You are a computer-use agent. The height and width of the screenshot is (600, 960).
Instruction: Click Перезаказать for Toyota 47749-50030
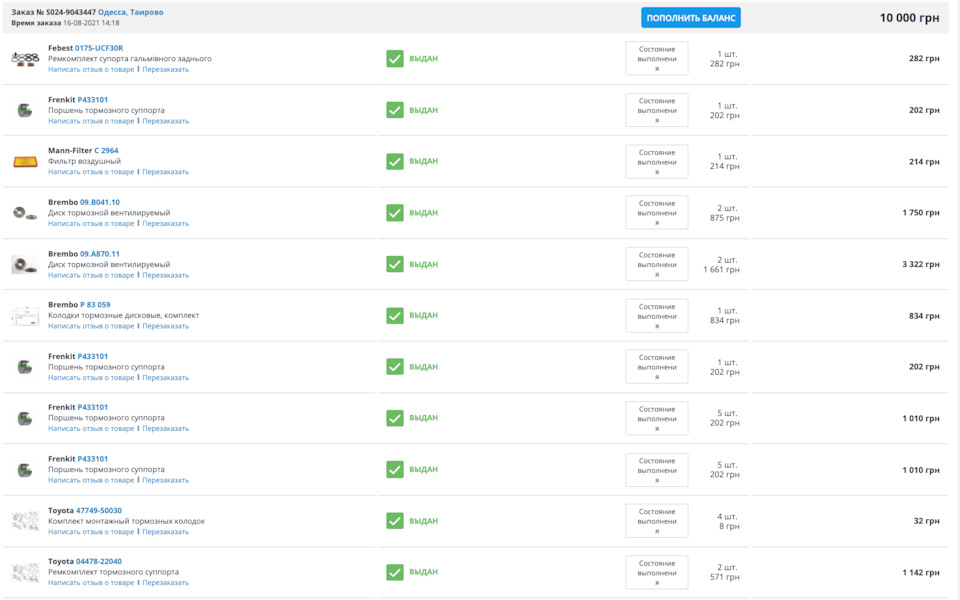pos(165,532)
